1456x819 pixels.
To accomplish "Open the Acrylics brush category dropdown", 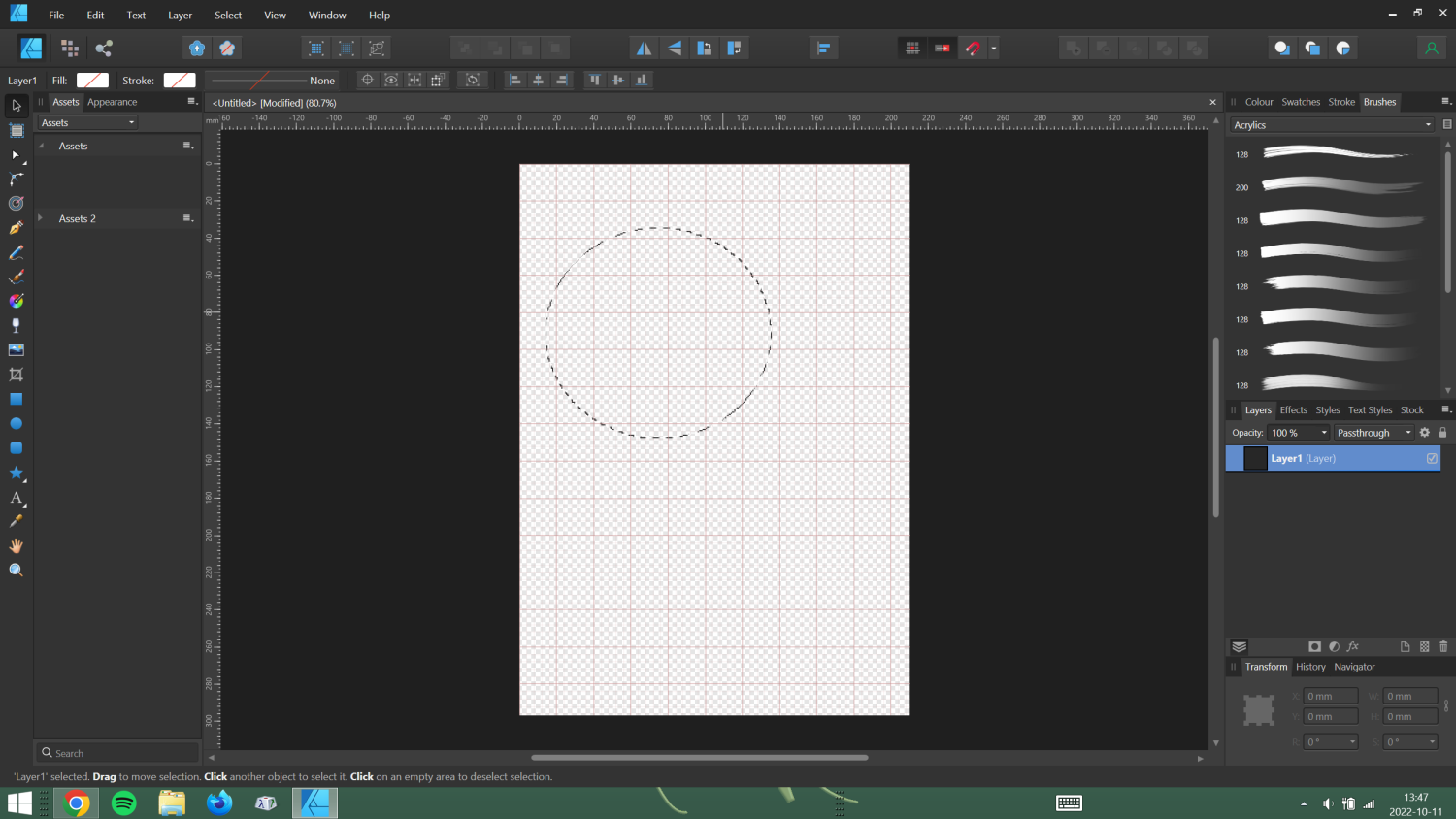I will click(1332, 125).
